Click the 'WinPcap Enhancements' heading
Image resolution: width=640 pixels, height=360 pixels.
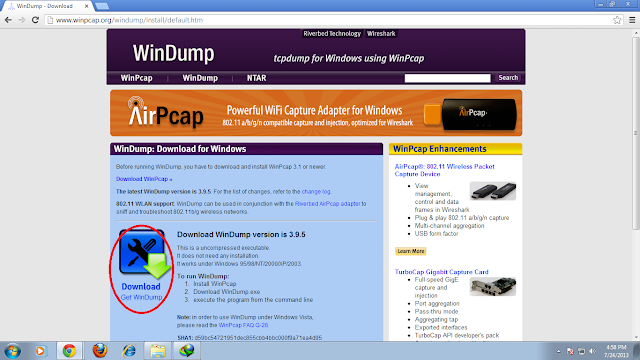pyautogui.click(x=440, y=149)
